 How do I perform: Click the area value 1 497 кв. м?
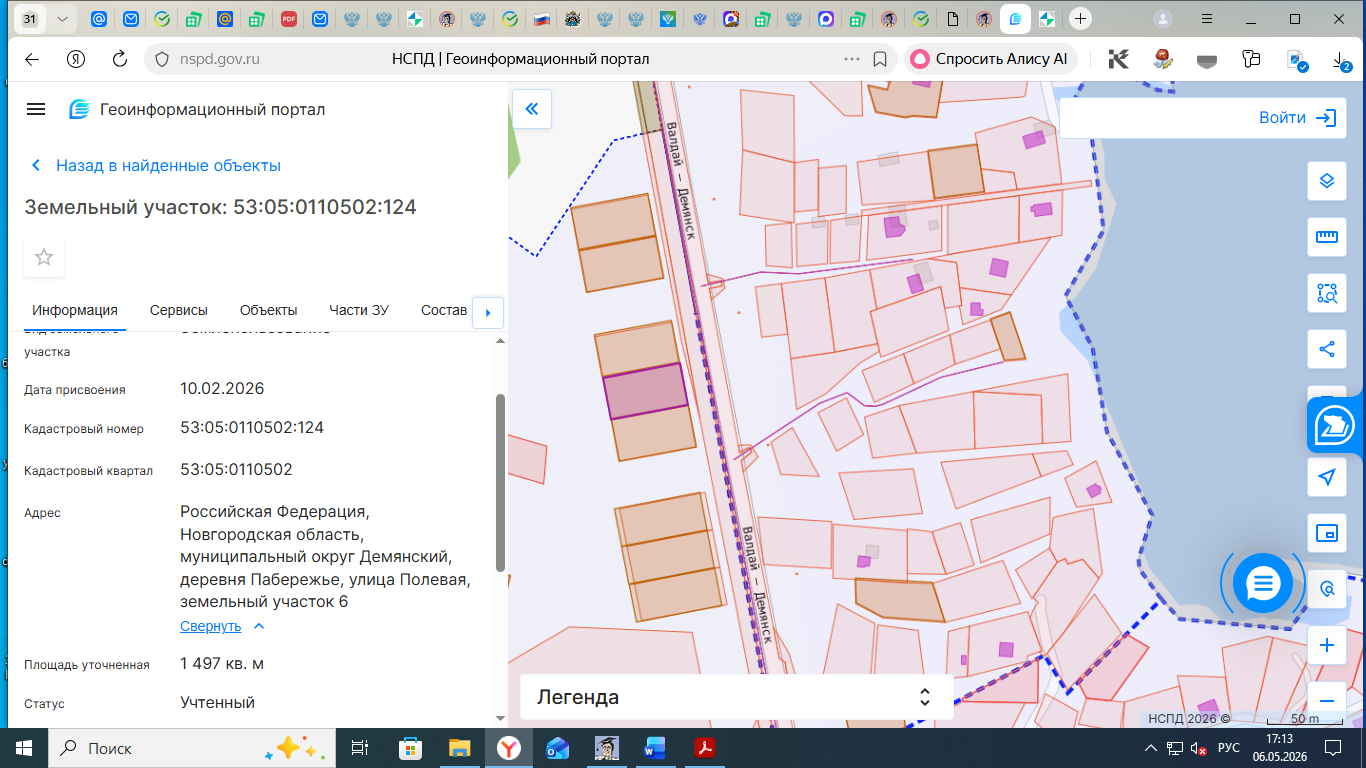(x=222, y=664)
